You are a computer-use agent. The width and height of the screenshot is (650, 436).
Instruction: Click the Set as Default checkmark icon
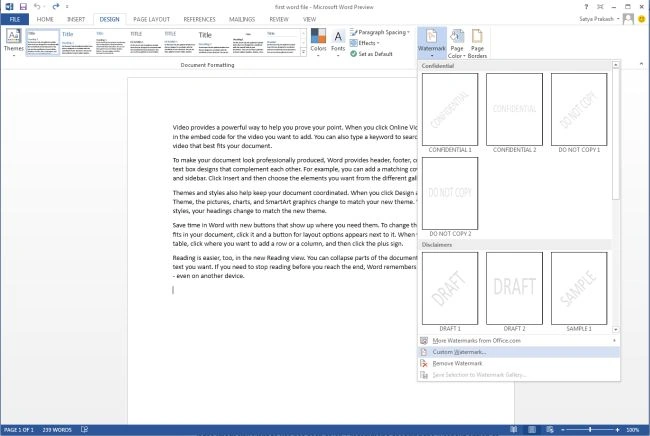pos(353,54)
